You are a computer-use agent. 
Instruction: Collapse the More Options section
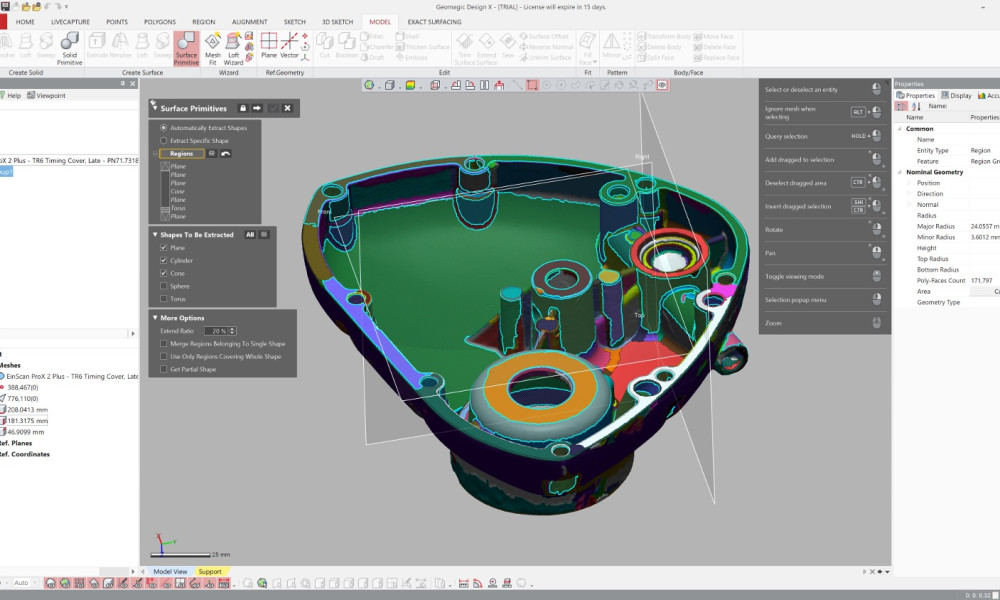click(x=155, y=318)
